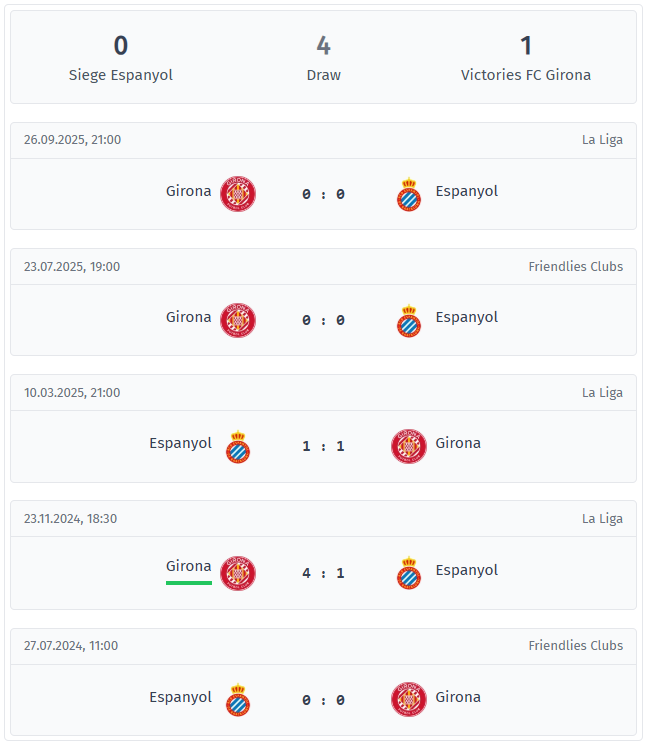Click Girona crest in 23.07.2025 friendly
The image size is (648, 748).
tap(238, 320)
